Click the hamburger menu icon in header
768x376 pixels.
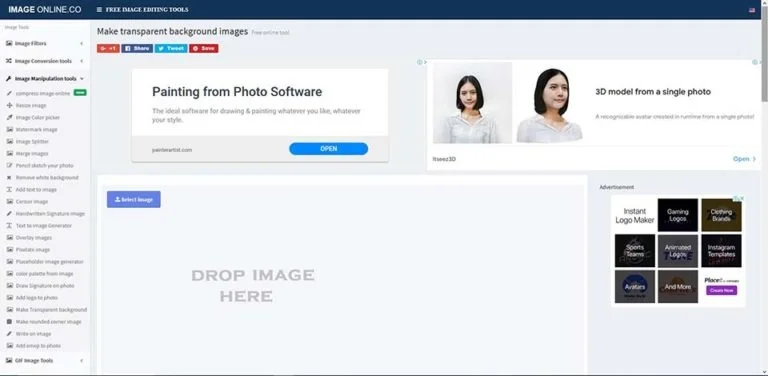click(99, 9)
